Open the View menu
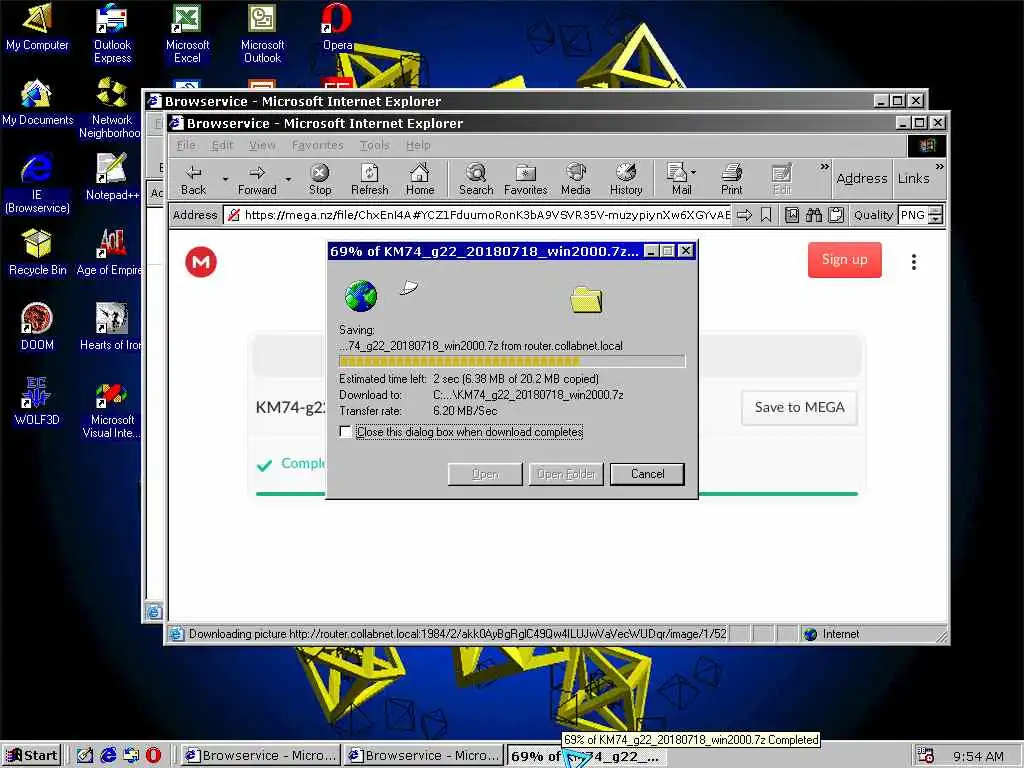1024x768 pixels. tap(262, 145)
